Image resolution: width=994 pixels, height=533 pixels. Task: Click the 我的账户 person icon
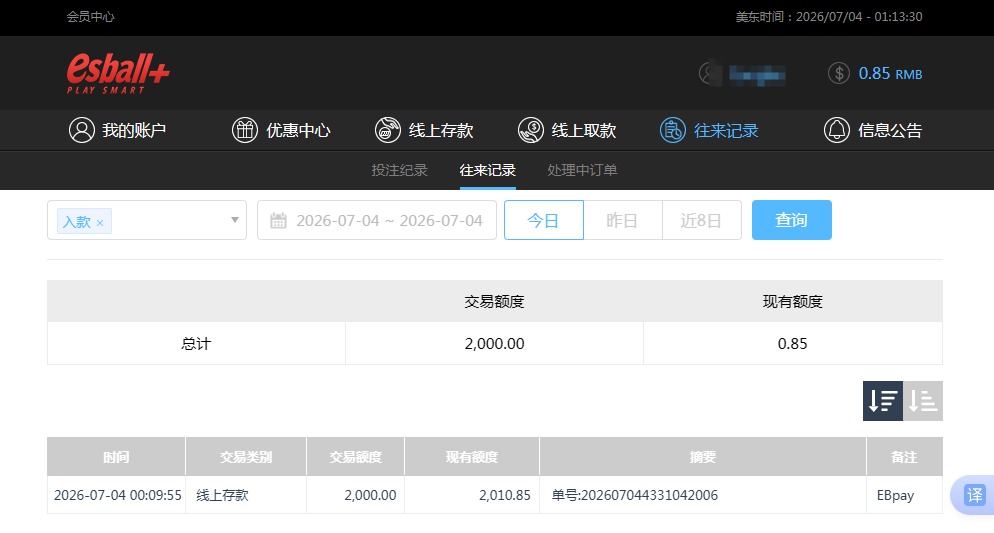(x=82, y=130)
